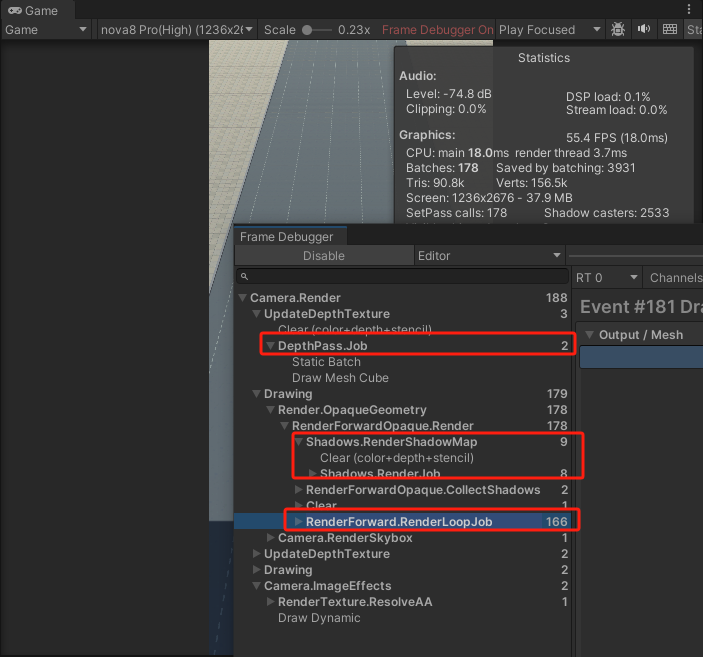Screen dimensions: 703x657
Task: Click the partly visible Stats button
Action: (694, 30)
